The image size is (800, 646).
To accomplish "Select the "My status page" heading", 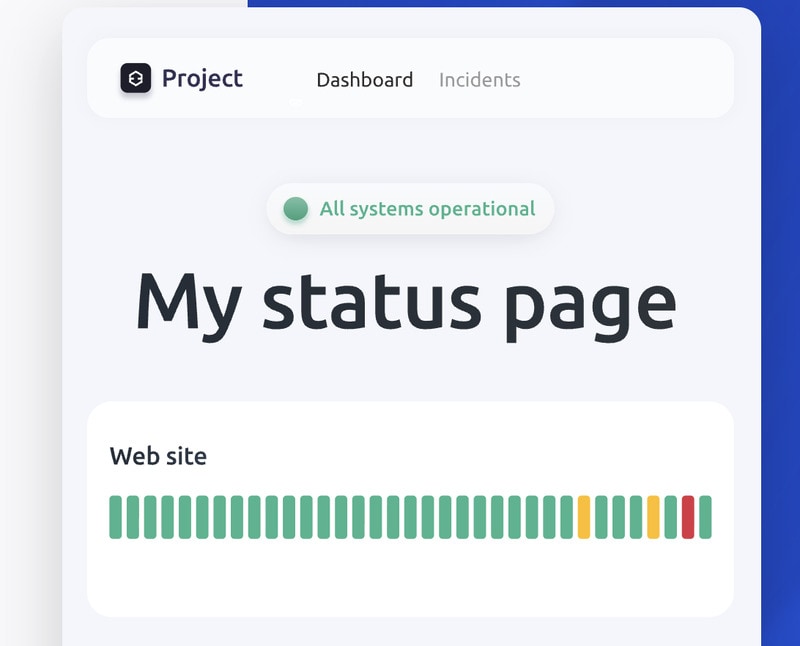I will [x=406, y=301].
